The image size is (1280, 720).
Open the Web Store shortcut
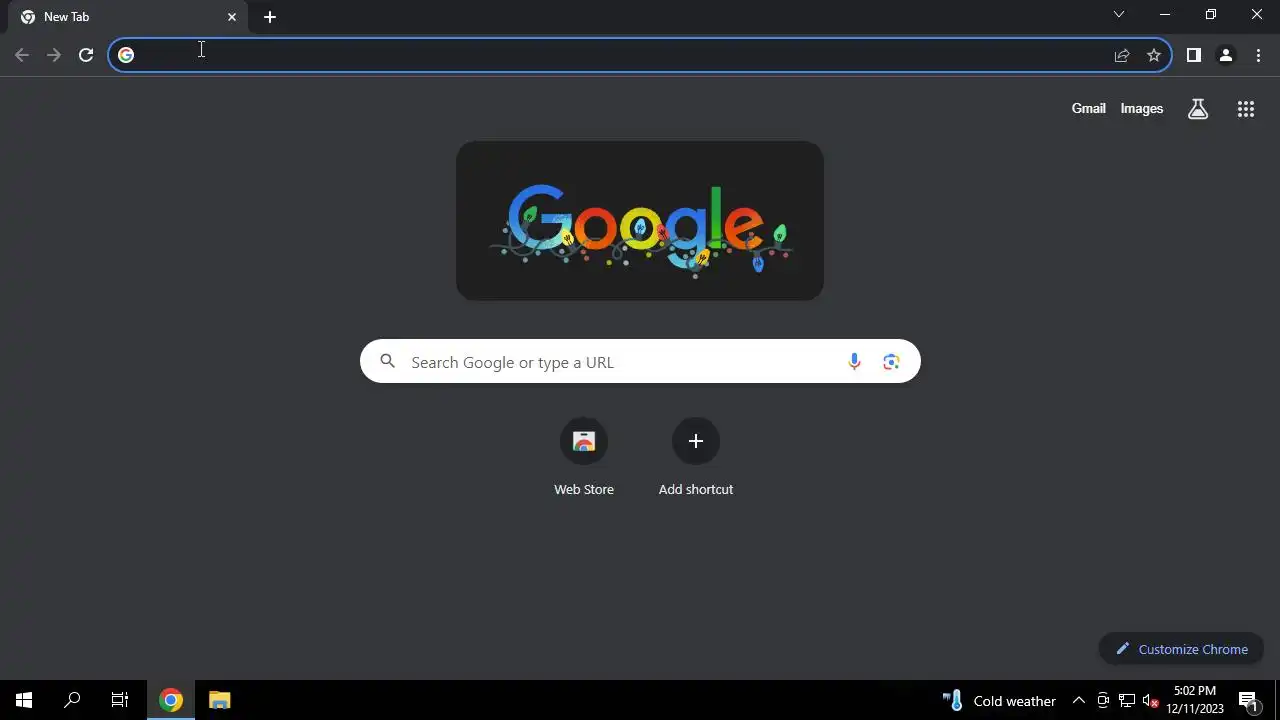(584, 457)
